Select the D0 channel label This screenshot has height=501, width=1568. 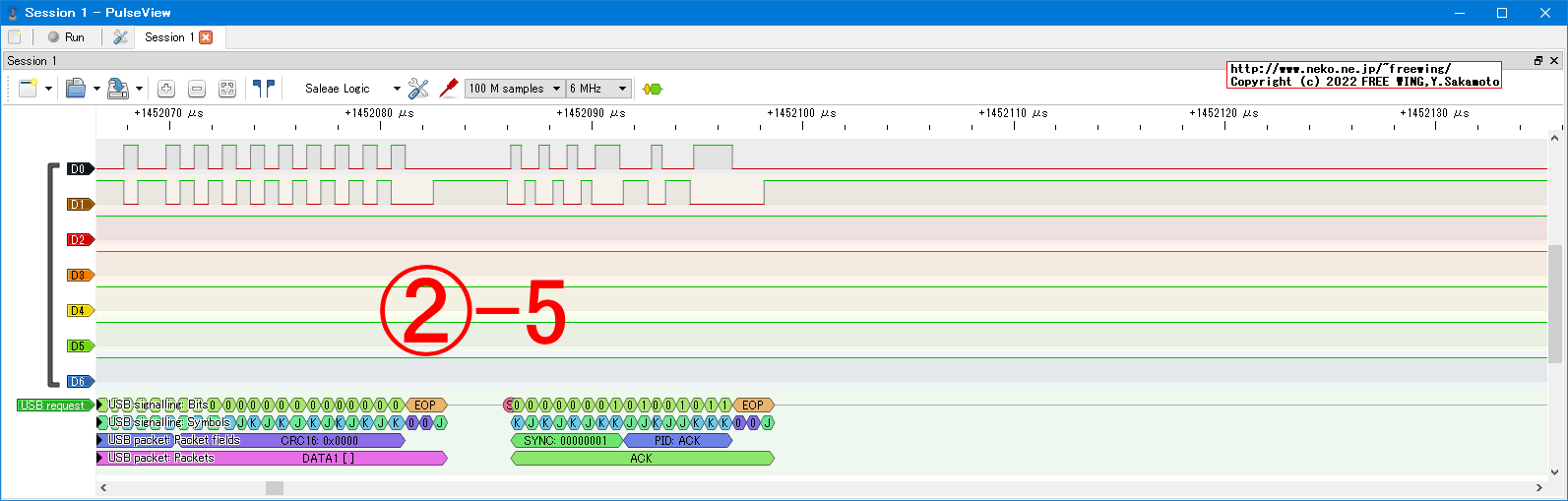(x=78, y=169)
